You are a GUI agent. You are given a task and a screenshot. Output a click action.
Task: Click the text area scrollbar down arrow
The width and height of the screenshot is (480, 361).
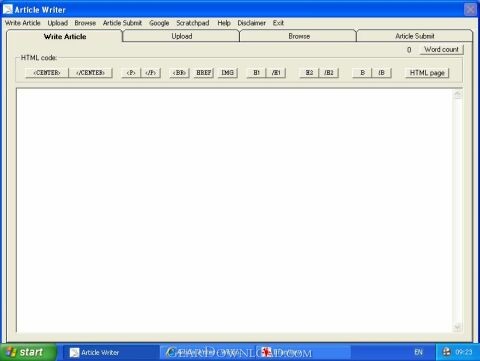coord(457,327)
